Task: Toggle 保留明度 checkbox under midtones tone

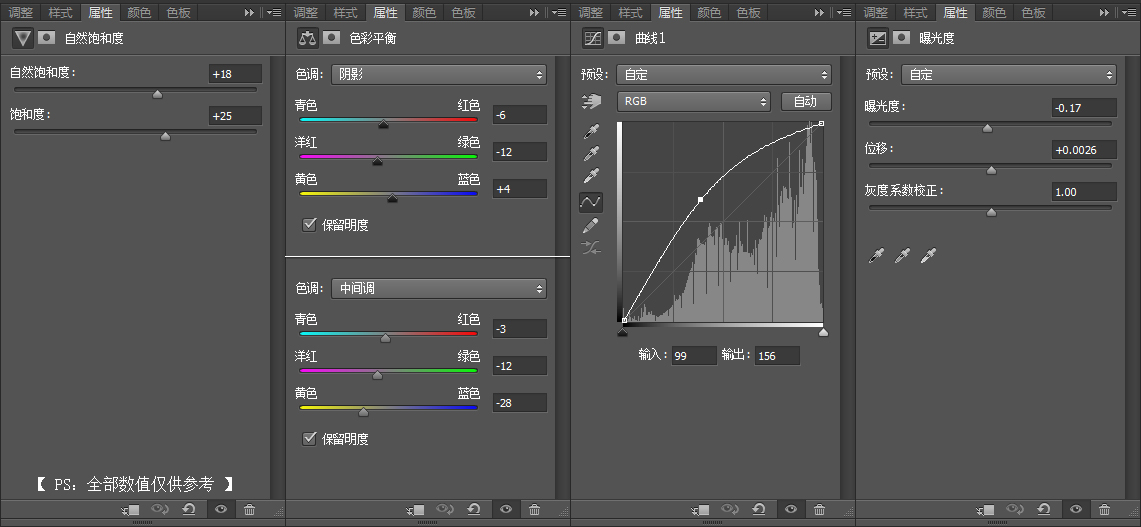Action: click(309, 438)
